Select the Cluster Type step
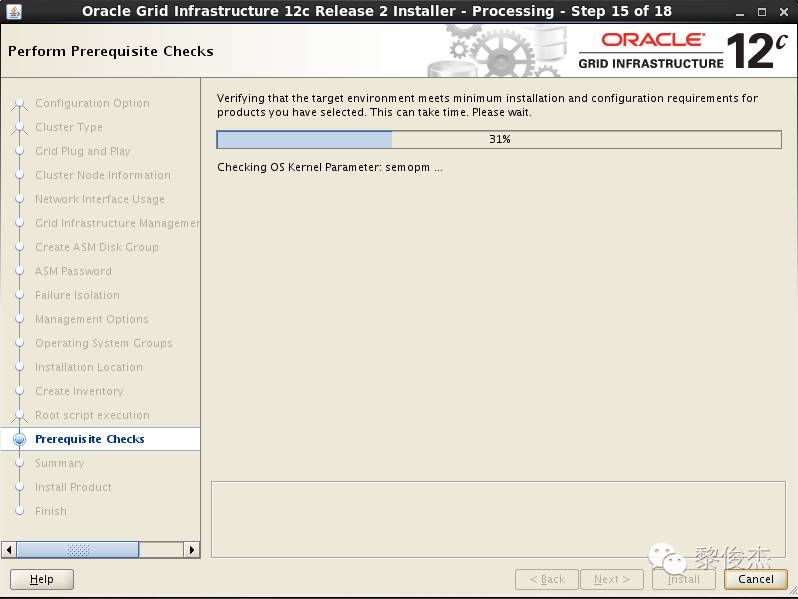This screenshot has height=599, width=798. click(x=69, y=127)
